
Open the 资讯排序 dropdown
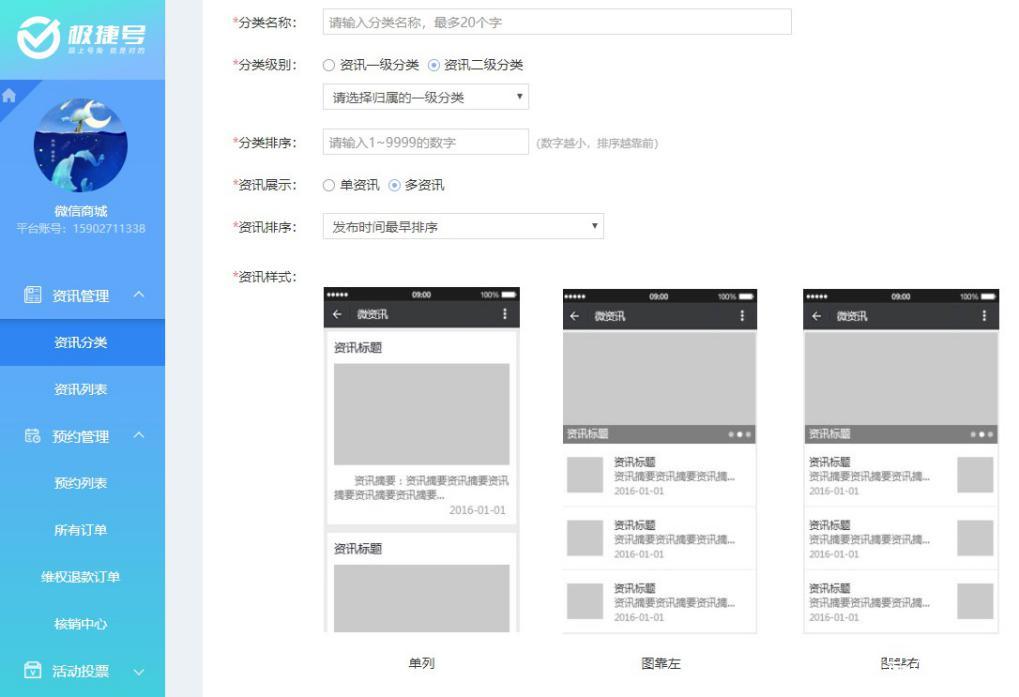pyautogui.click(x=461, y=226)
